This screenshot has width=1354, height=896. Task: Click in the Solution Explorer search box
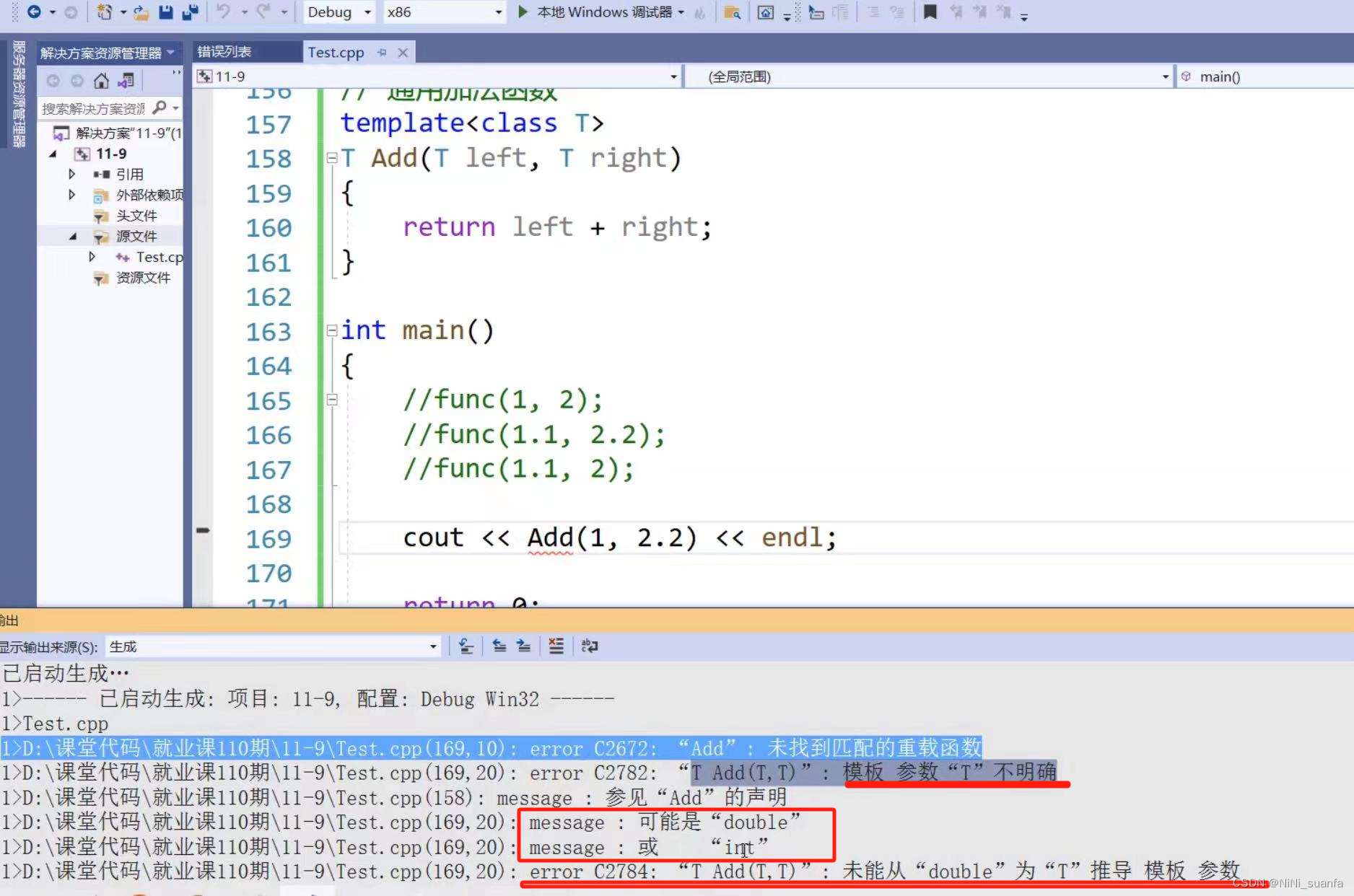[94, 108]
